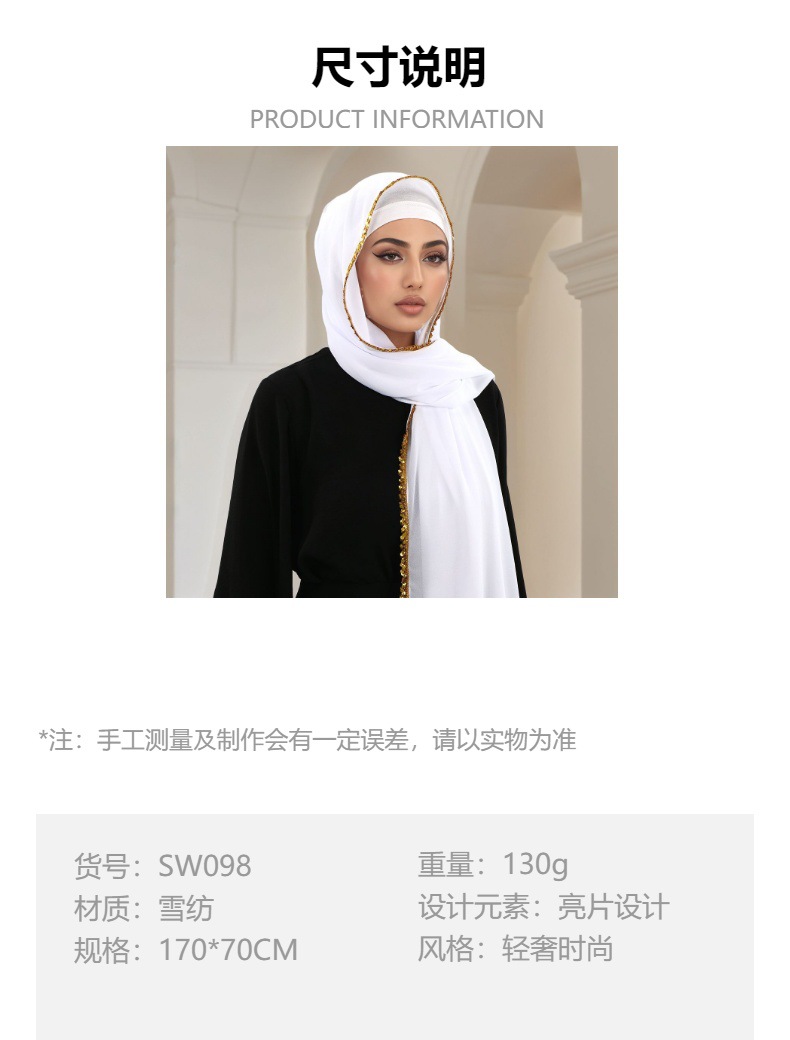The image size is (790, 1040).
Task: Click the 130g weight value
Action: click(x=535, y=864)
